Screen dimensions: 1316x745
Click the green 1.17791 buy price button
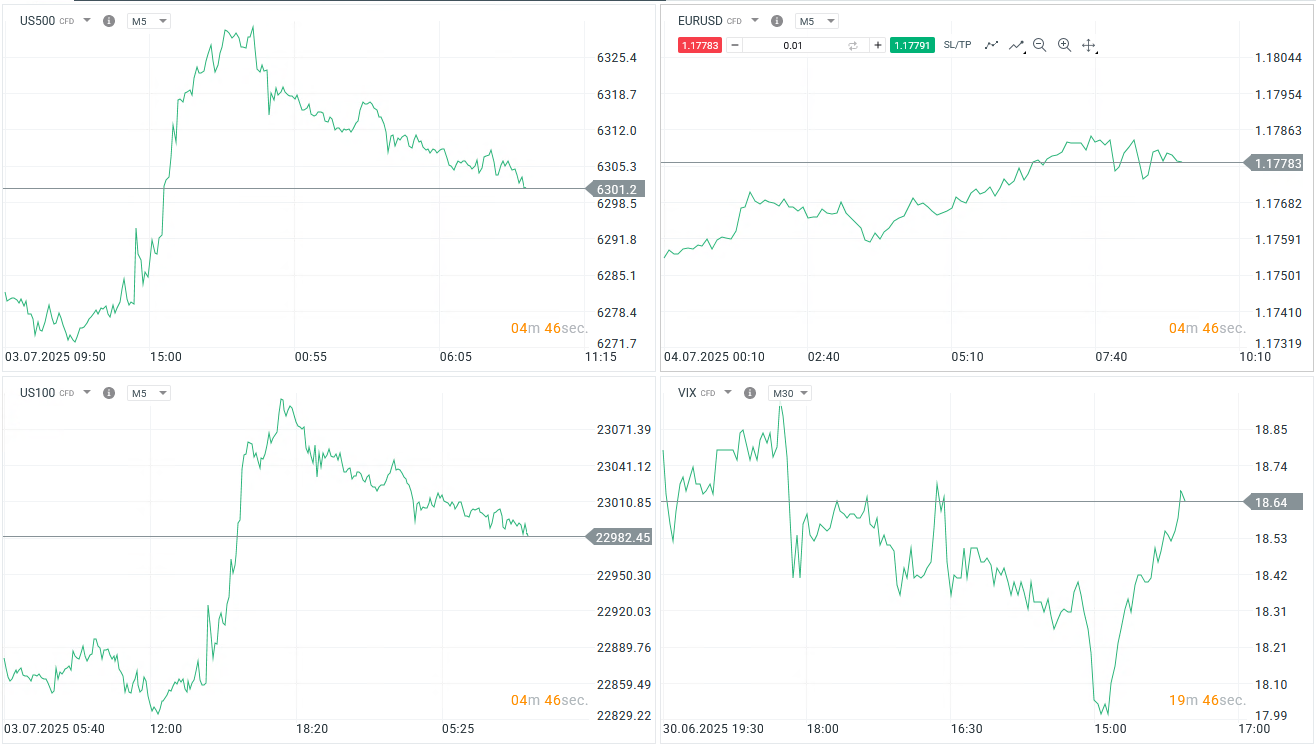912,45
